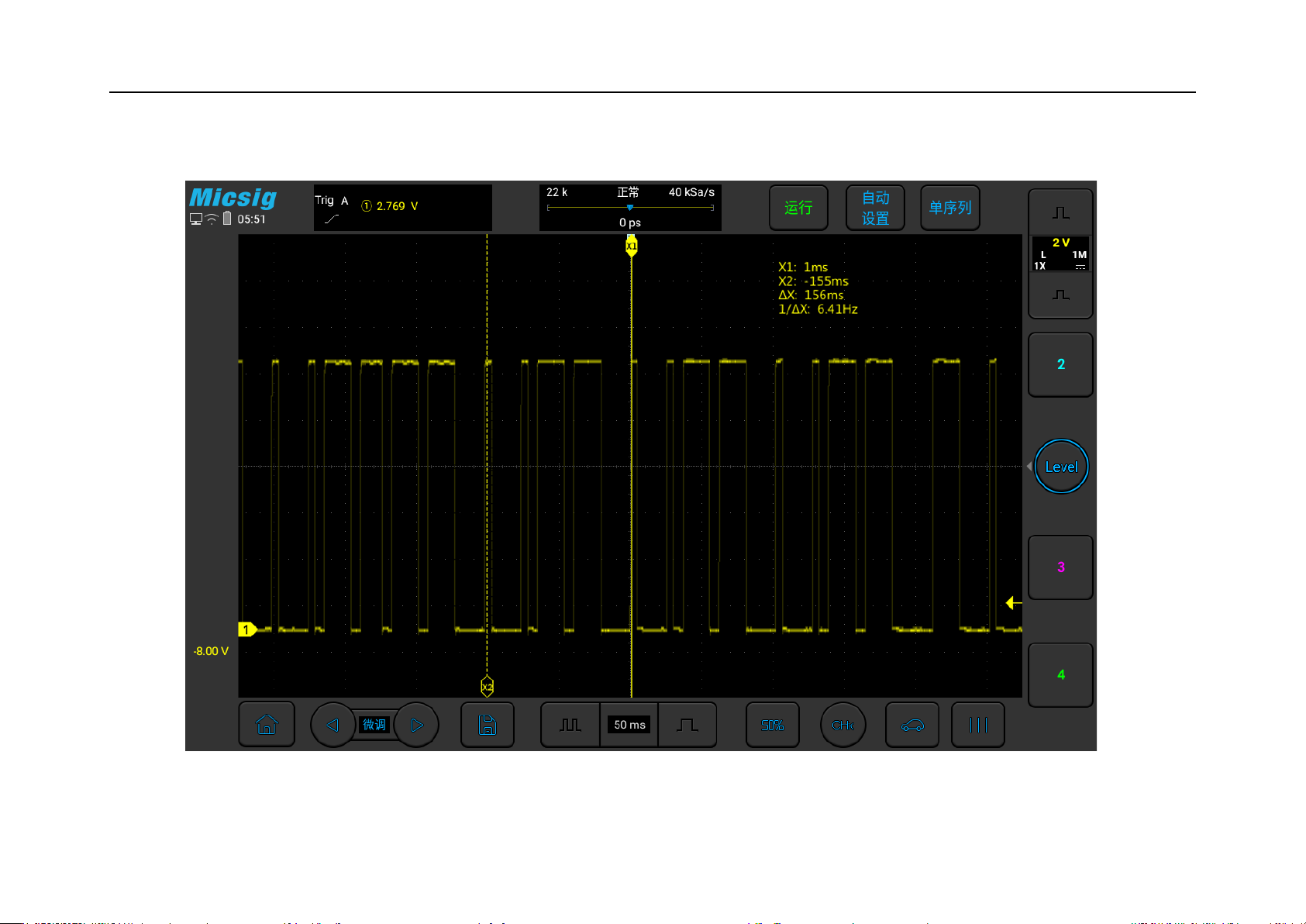Tap the left fine-adjust arrow
The width and height of the screenshot is (1306, 924).
click(333, 725)
